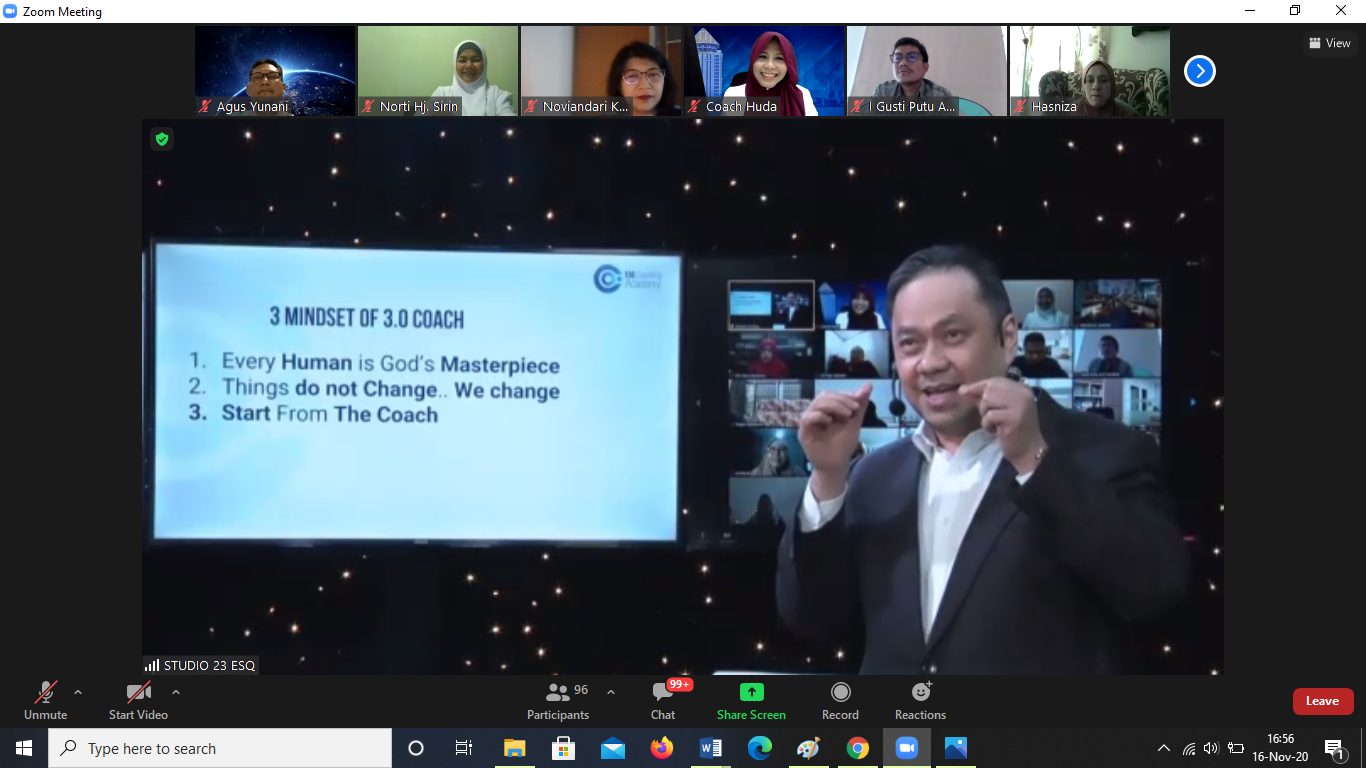Expand video options arrow beside Start Video
The height and width of the screenshot is (768, 1366).
click(176, 692)
